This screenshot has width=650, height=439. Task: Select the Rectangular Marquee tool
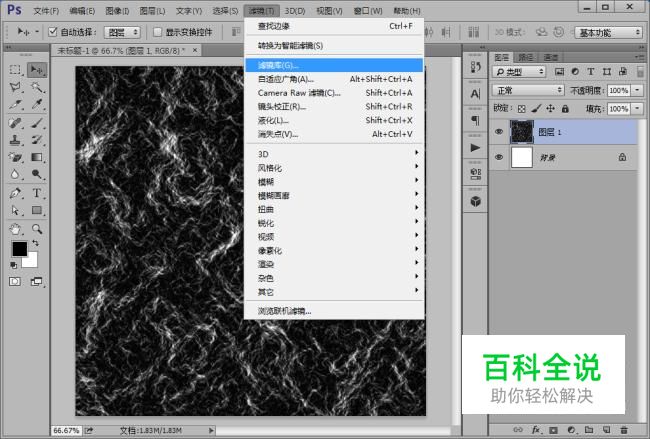coord(15,69)
